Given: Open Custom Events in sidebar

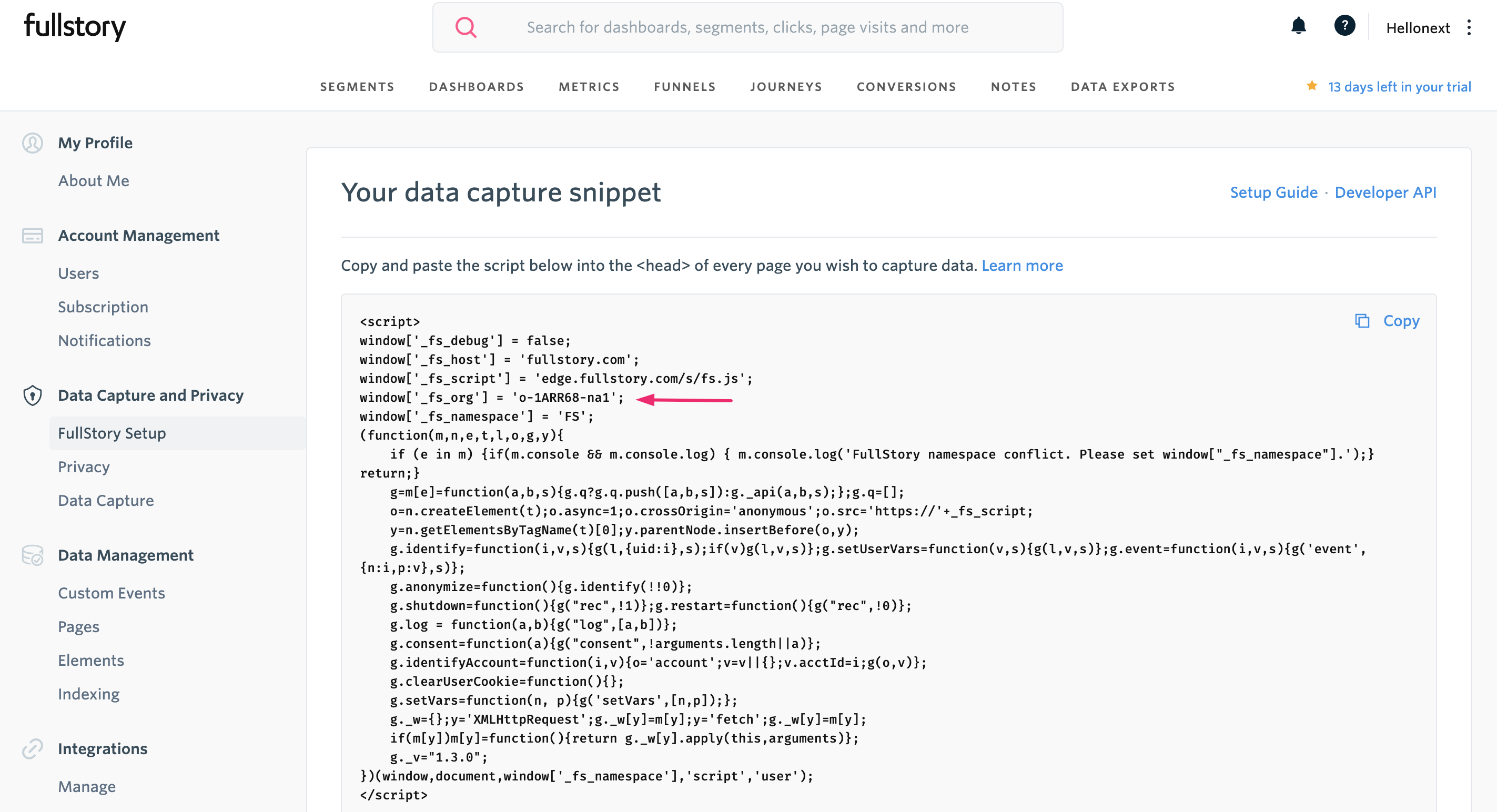Looking at the screenshot, I should pos(111,593).
